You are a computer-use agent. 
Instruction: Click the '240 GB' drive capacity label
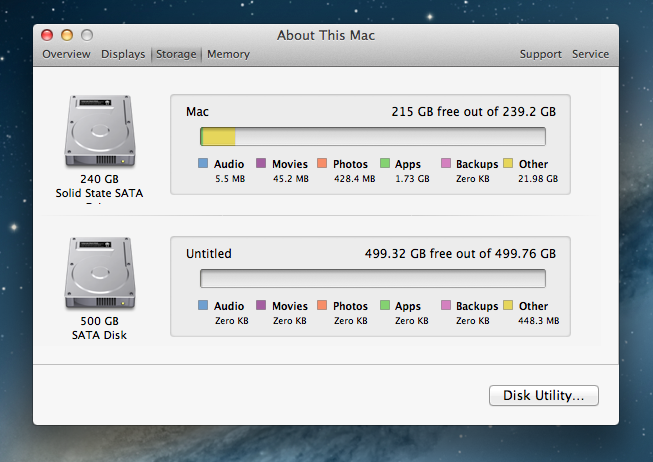tap(100, 179)
